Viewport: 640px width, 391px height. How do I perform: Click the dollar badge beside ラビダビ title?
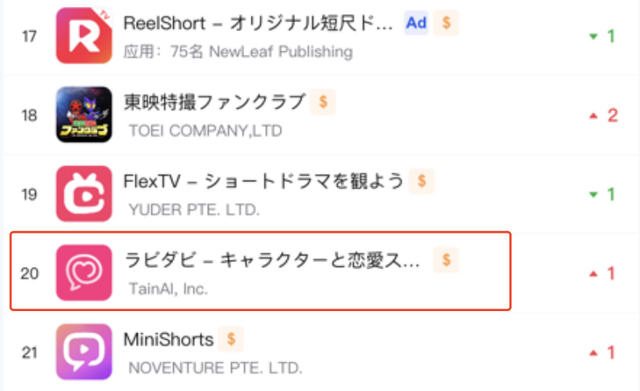coord(446,260)
